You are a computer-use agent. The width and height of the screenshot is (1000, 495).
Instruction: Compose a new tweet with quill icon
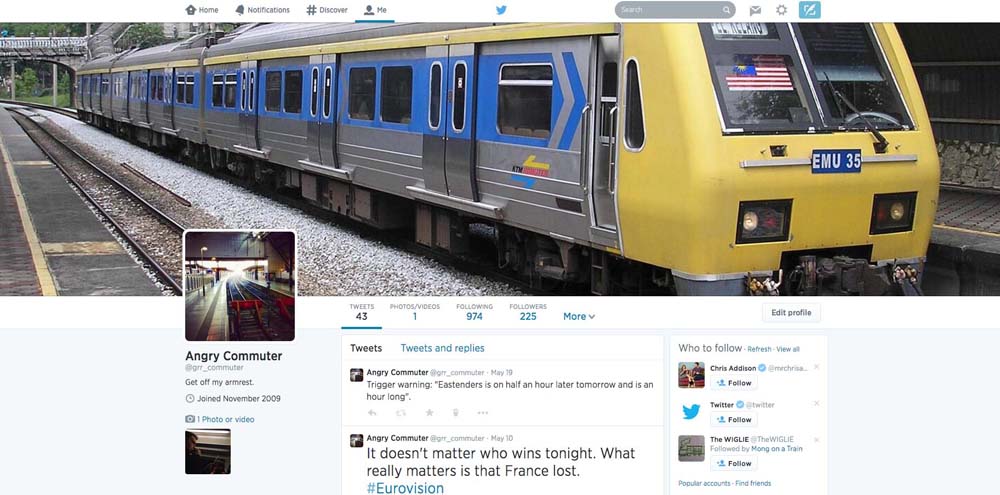(x=809, y=10)
